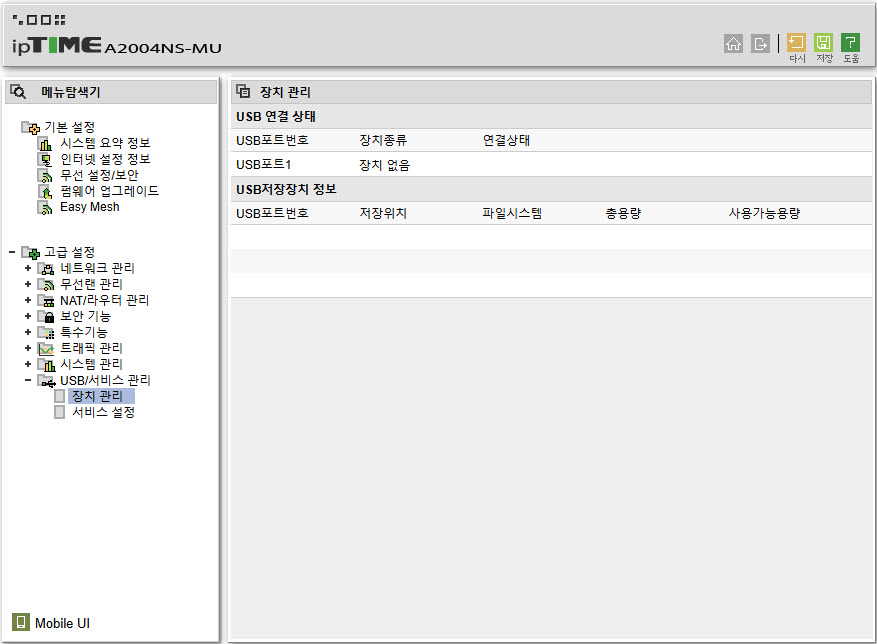877x644 pixels.
Task: Expand the 보안 기능 node
Action: [28, 316]
